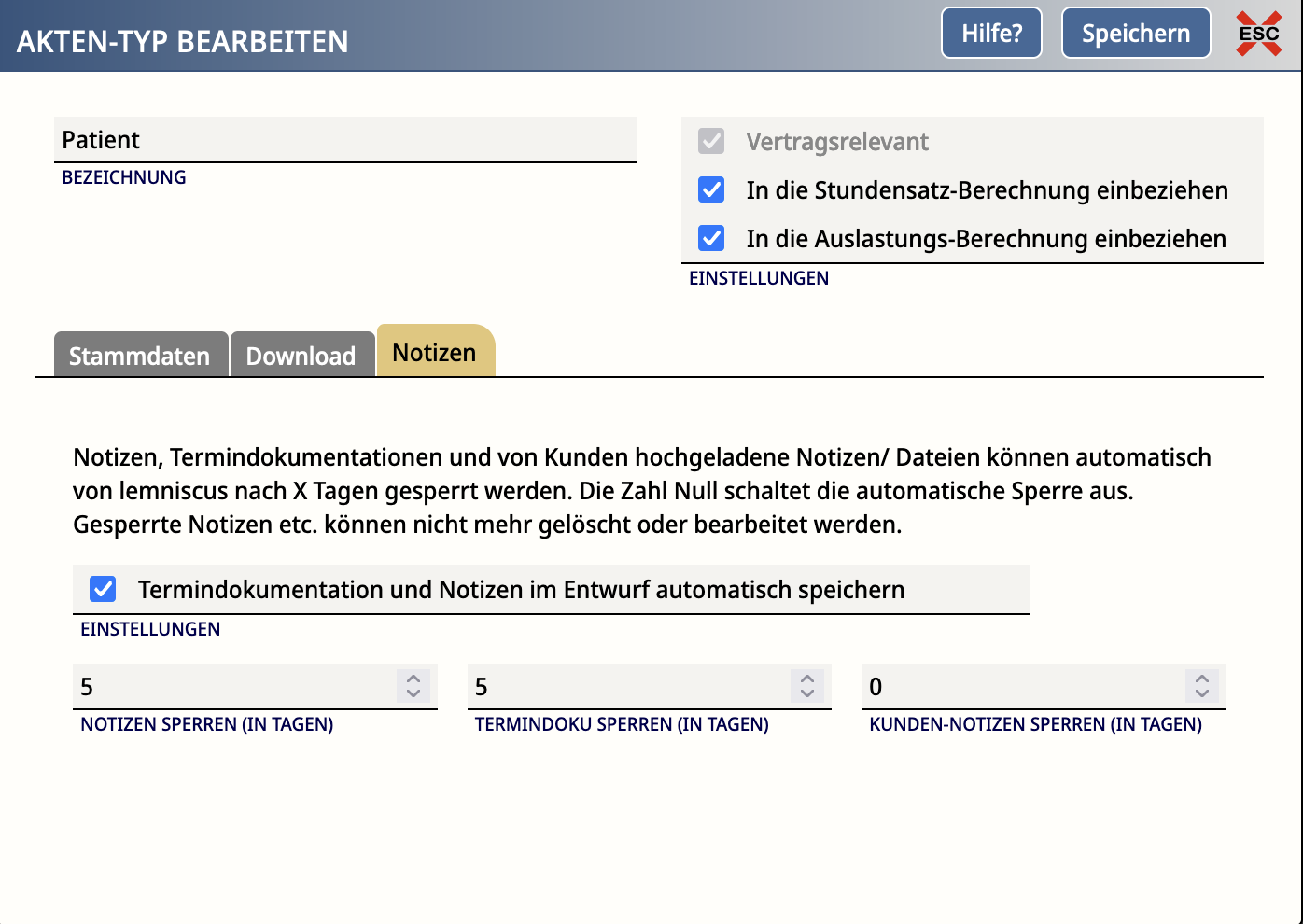The image size is (1303, 924).
Task: Uncheck Auslastungs-Berechnung einbeziehen checkbox
Action: (x=711, y=238)
